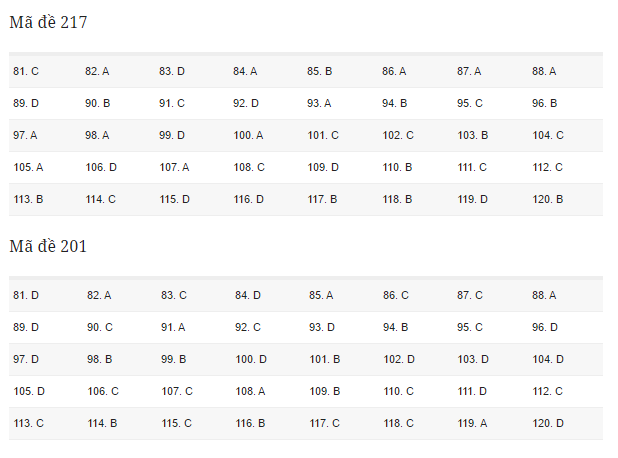This screenshot has width=618, height=458.
Task: Click cell 85. B in the Mã đề 217 table
Action: coord(320,72)
